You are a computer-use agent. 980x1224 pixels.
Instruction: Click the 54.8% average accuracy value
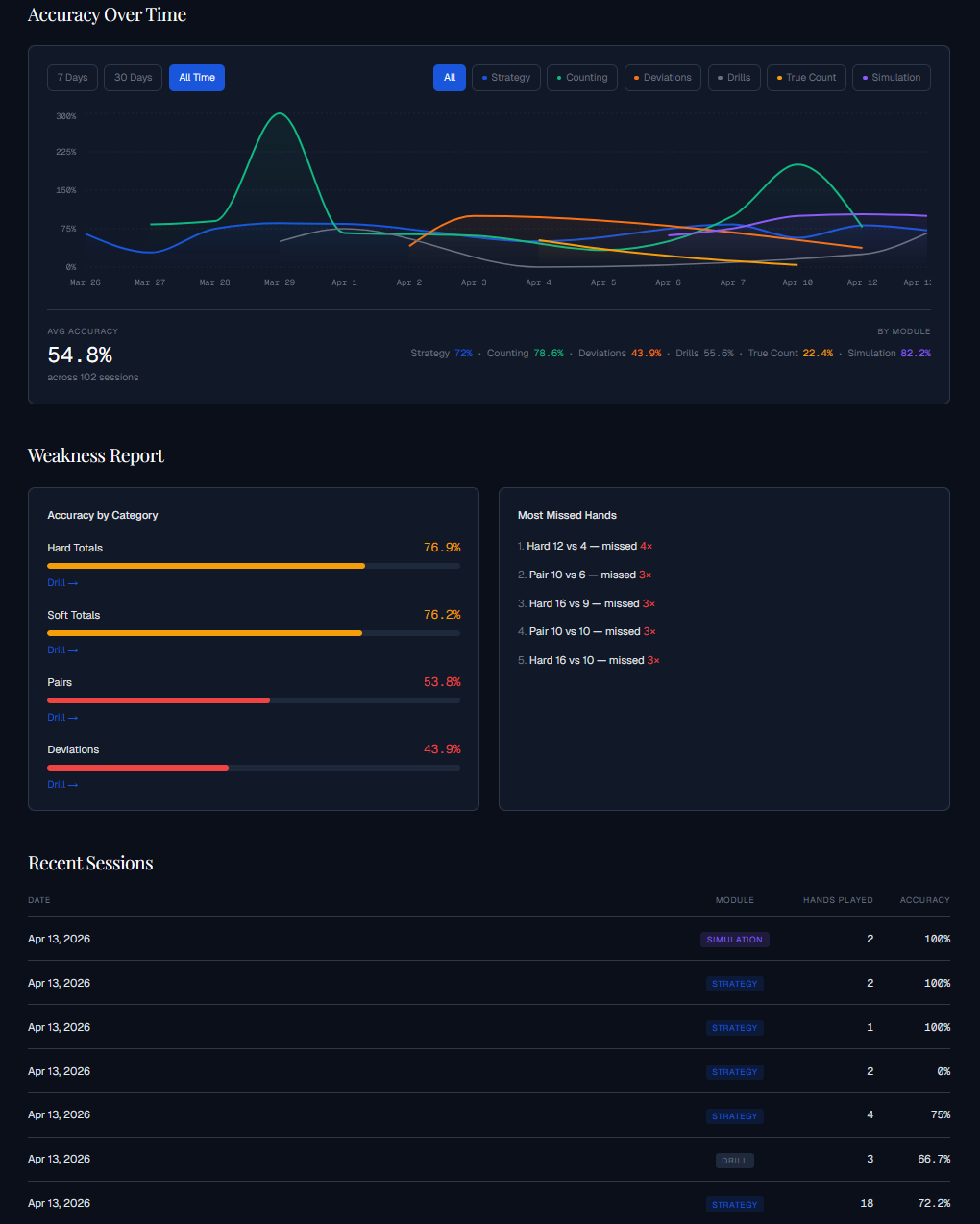[x=80, y=355]
